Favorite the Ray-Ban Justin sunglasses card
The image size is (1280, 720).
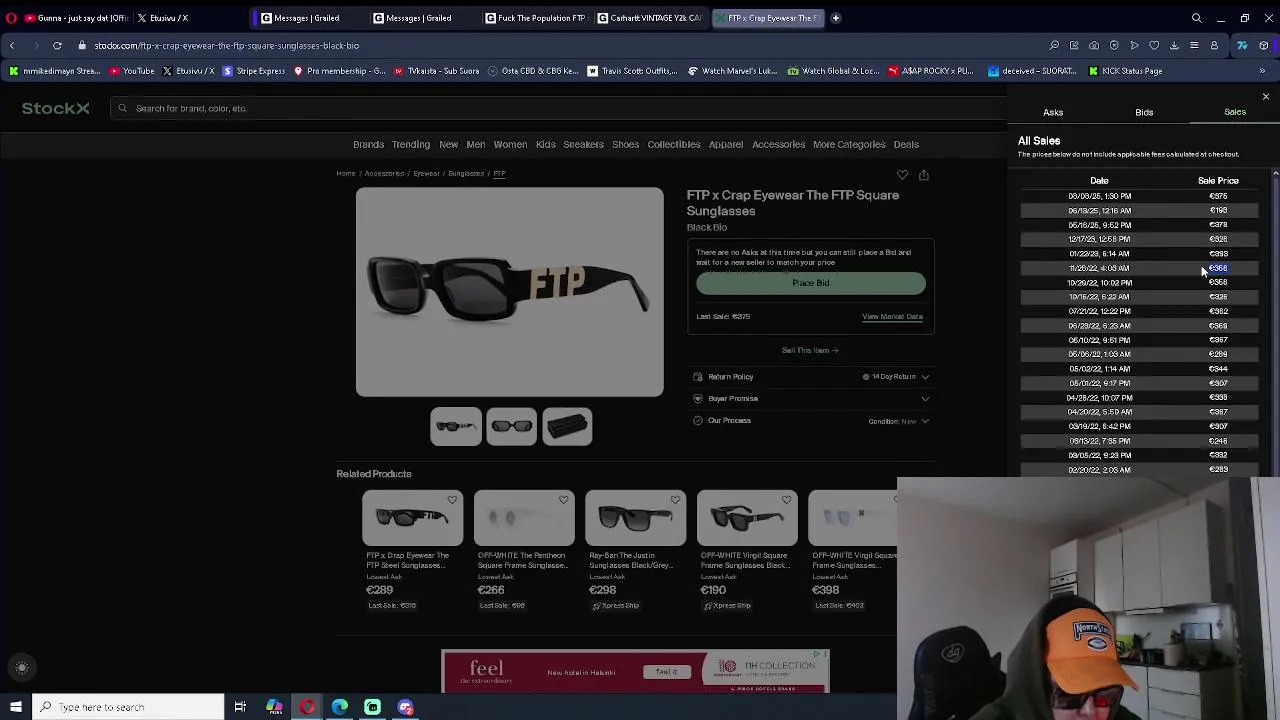675,500
